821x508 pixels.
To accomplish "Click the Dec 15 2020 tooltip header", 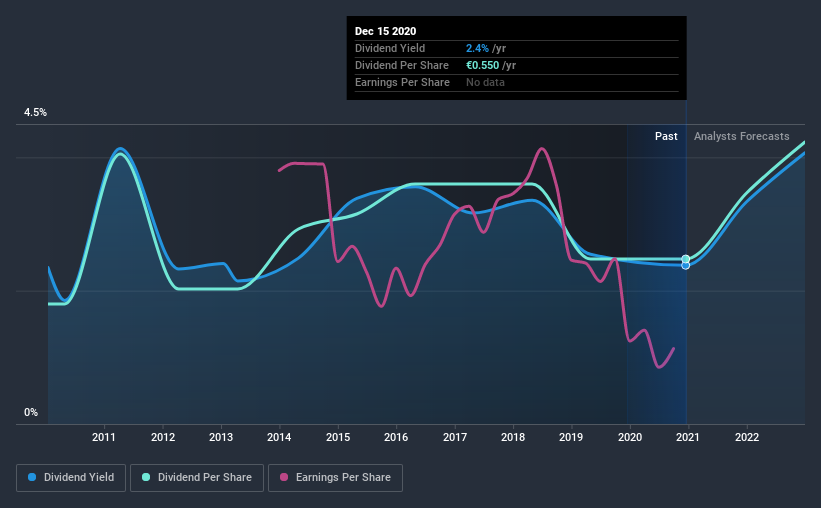I will (x=385, y=31).
